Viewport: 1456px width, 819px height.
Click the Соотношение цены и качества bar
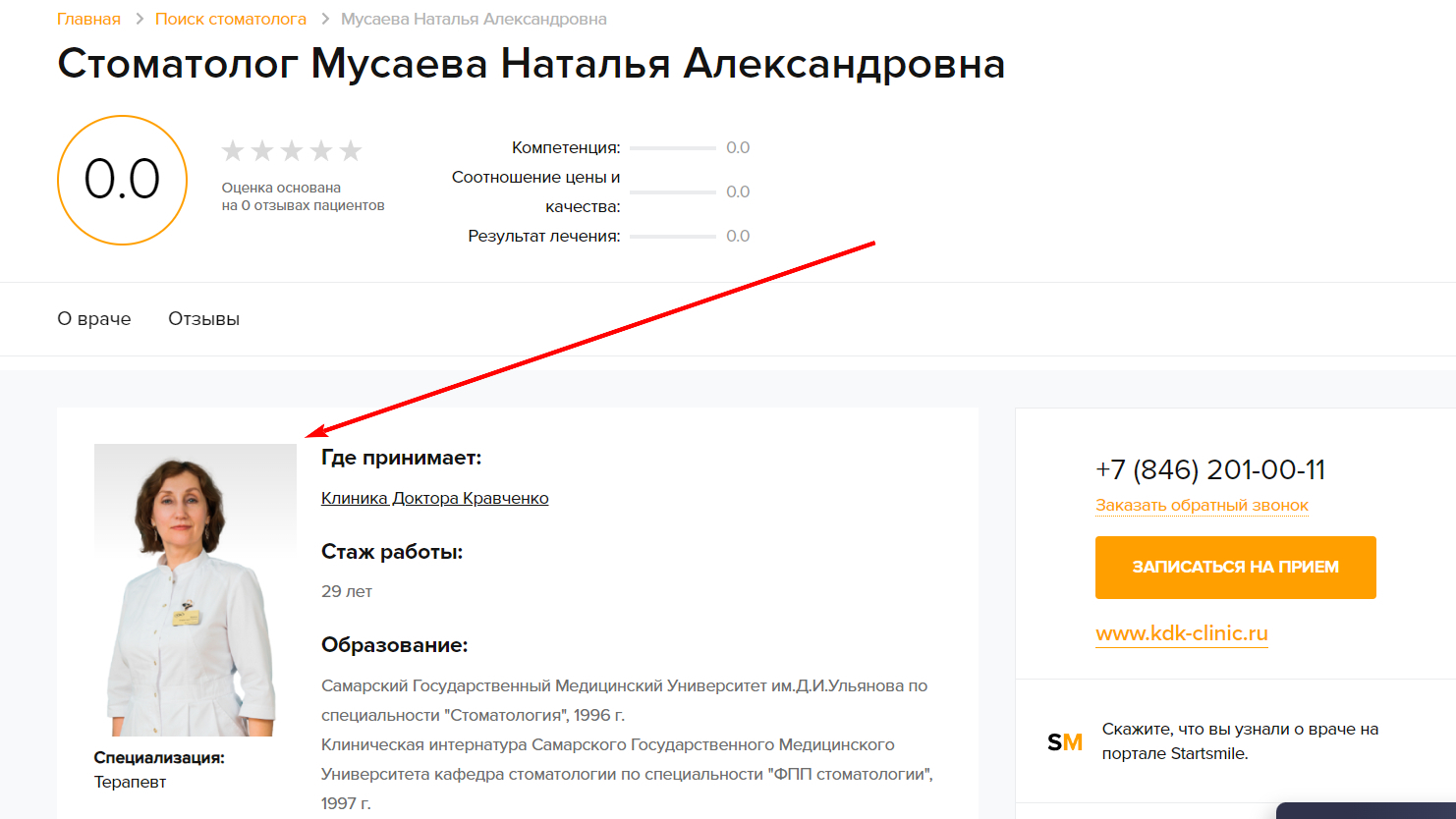[673, 192]
